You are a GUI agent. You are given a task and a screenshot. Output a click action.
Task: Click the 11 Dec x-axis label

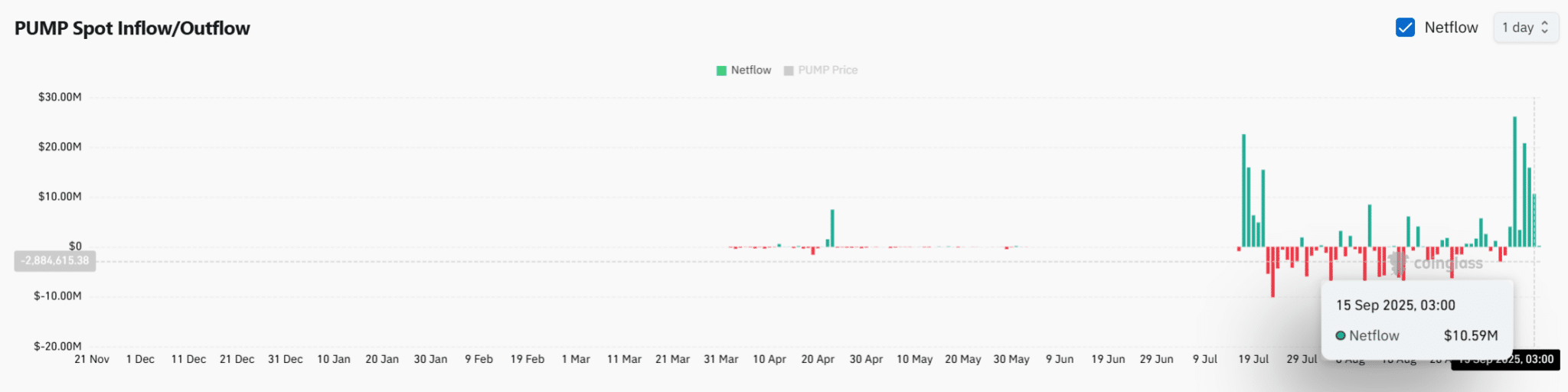click(188, 359)
